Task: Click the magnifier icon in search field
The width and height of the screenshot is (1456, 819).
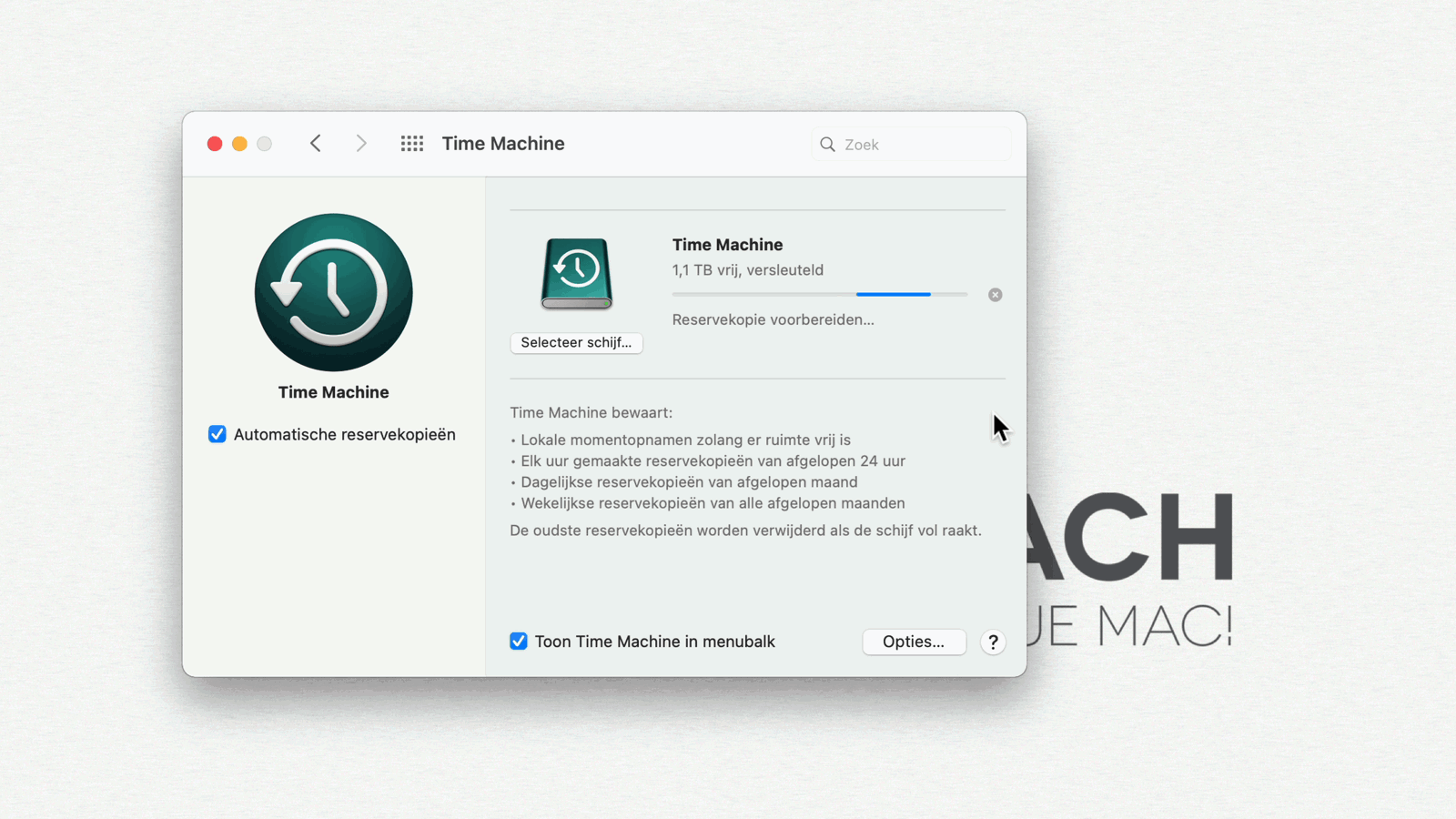Action: coord(827,145)
